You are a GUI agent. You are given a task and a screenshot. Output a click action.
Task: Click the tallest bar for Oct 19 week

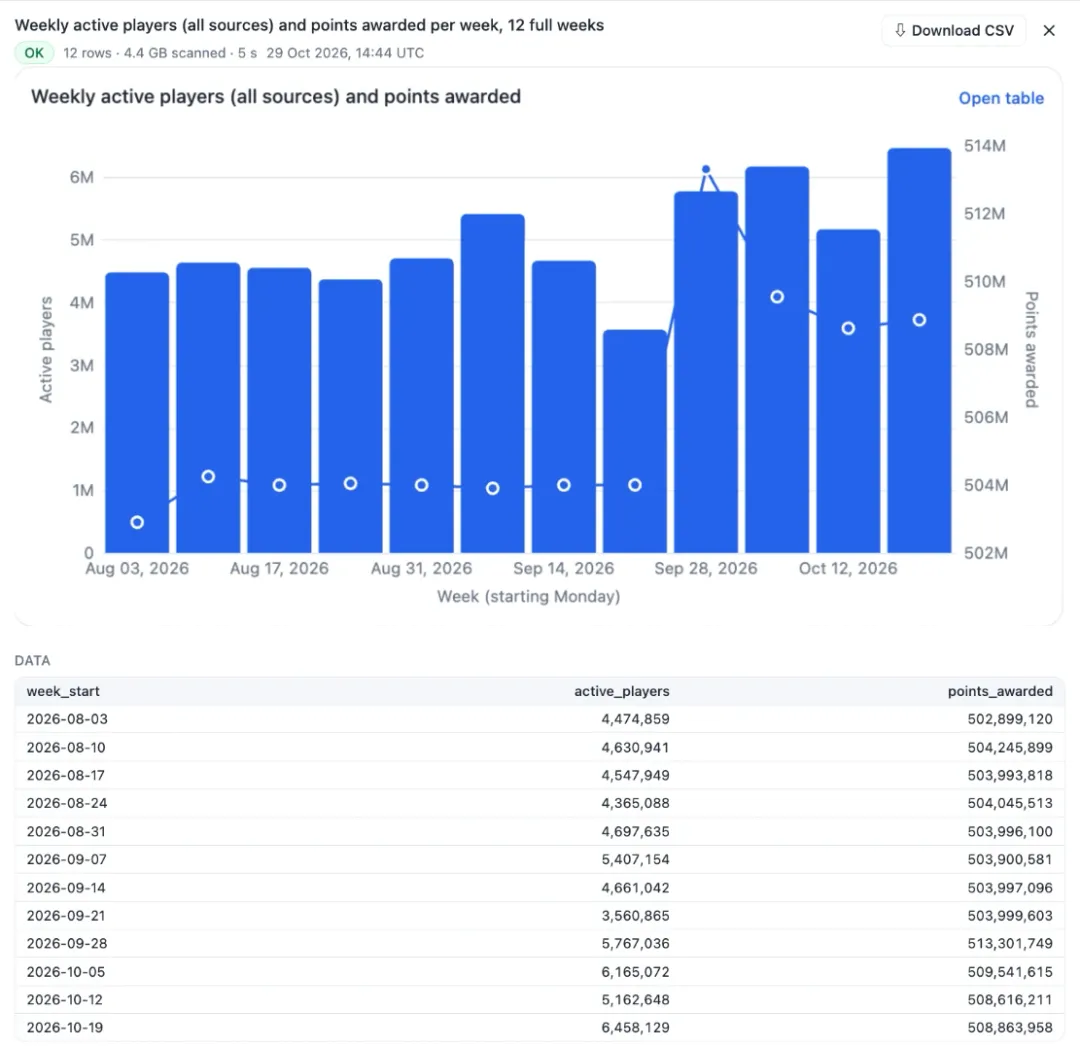919,351
